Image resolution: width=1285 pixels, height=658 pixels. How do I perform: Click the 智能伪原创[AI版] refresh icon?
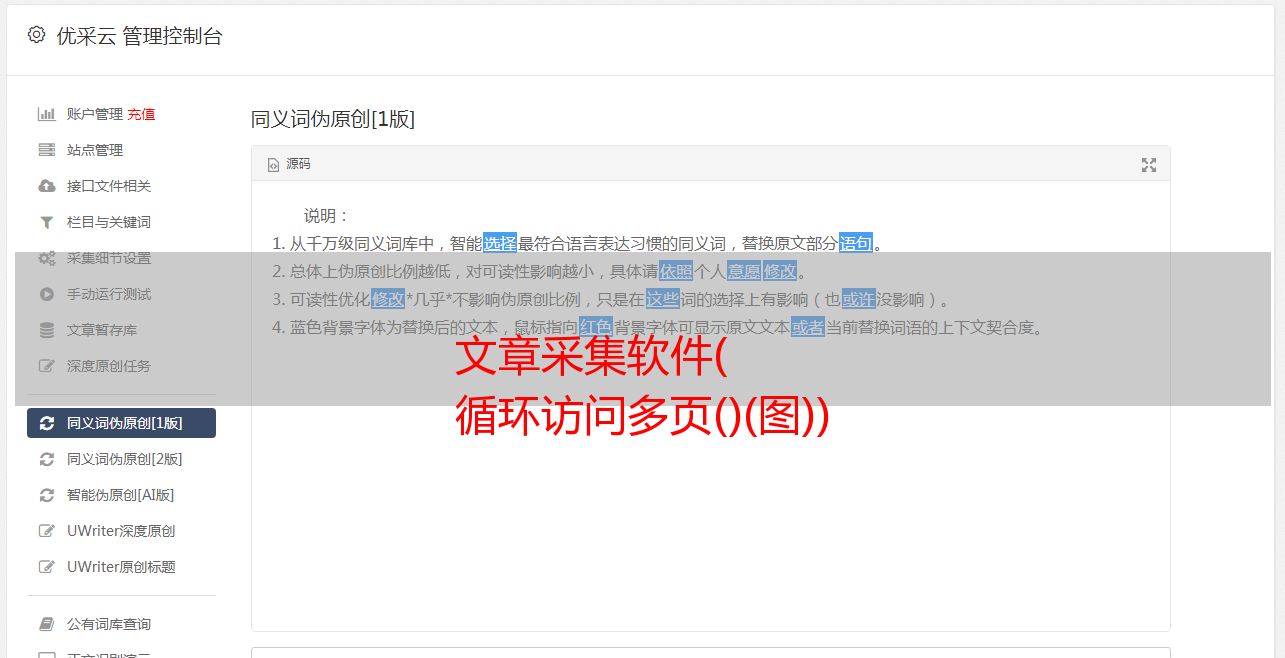46,495
